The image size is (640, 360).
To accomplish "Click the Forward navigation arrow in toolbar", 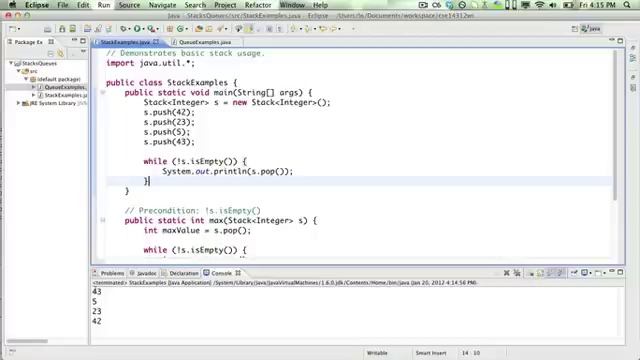I will pos(333,29).
